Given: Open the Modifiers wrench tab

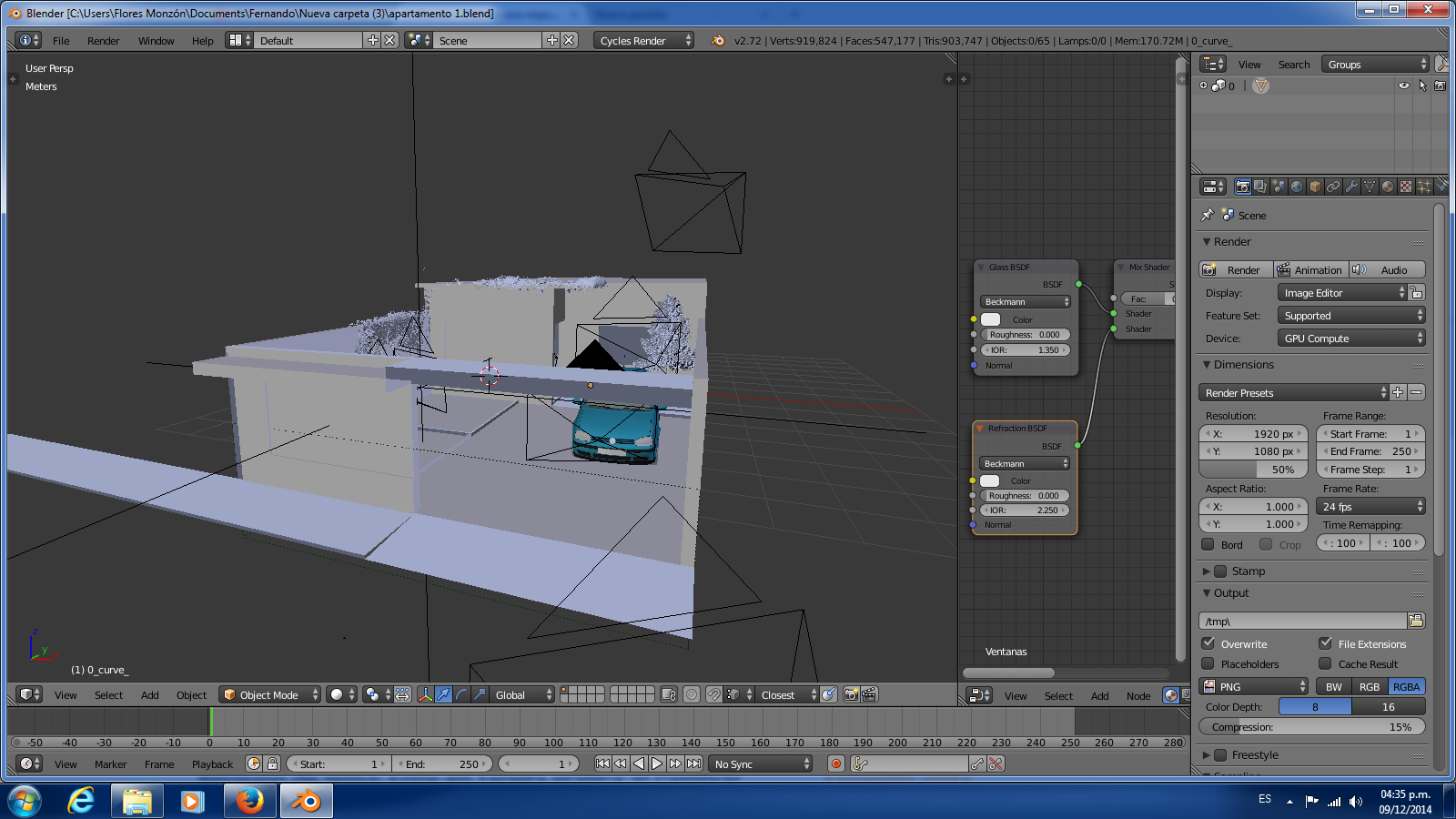Looking at the screenshot, I should (x=1351, y=187).
